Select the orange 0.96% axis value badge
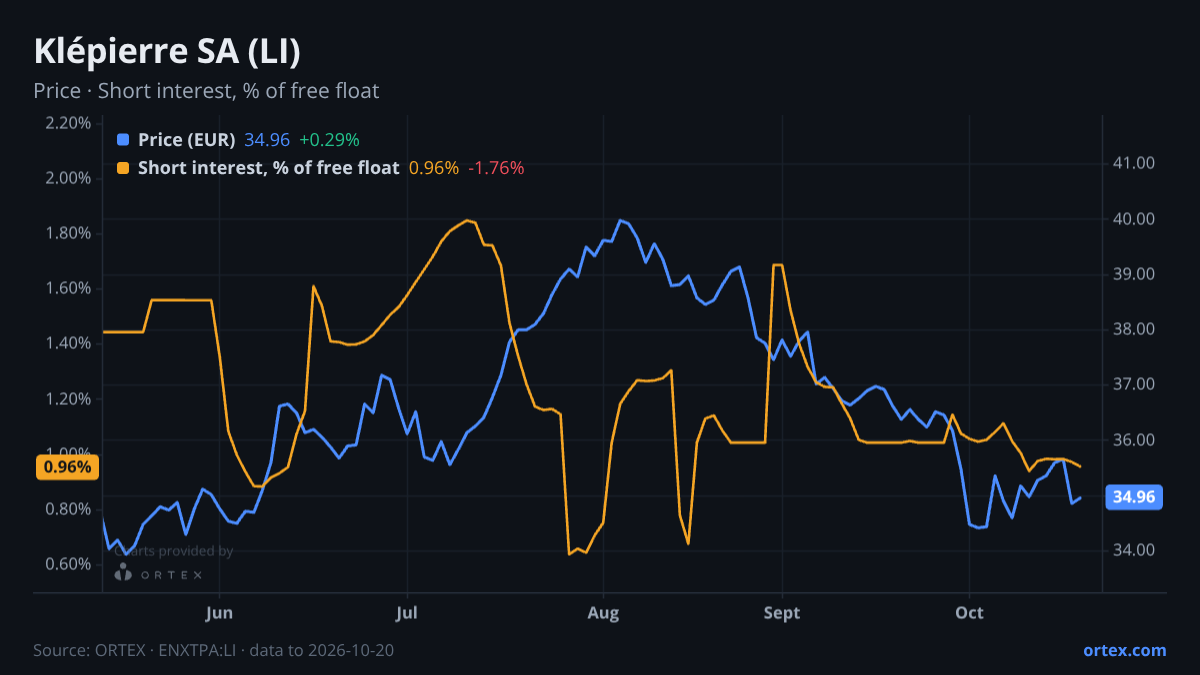Image resolution: width=1200 pixels, height=675 pixels. (67, 467)
